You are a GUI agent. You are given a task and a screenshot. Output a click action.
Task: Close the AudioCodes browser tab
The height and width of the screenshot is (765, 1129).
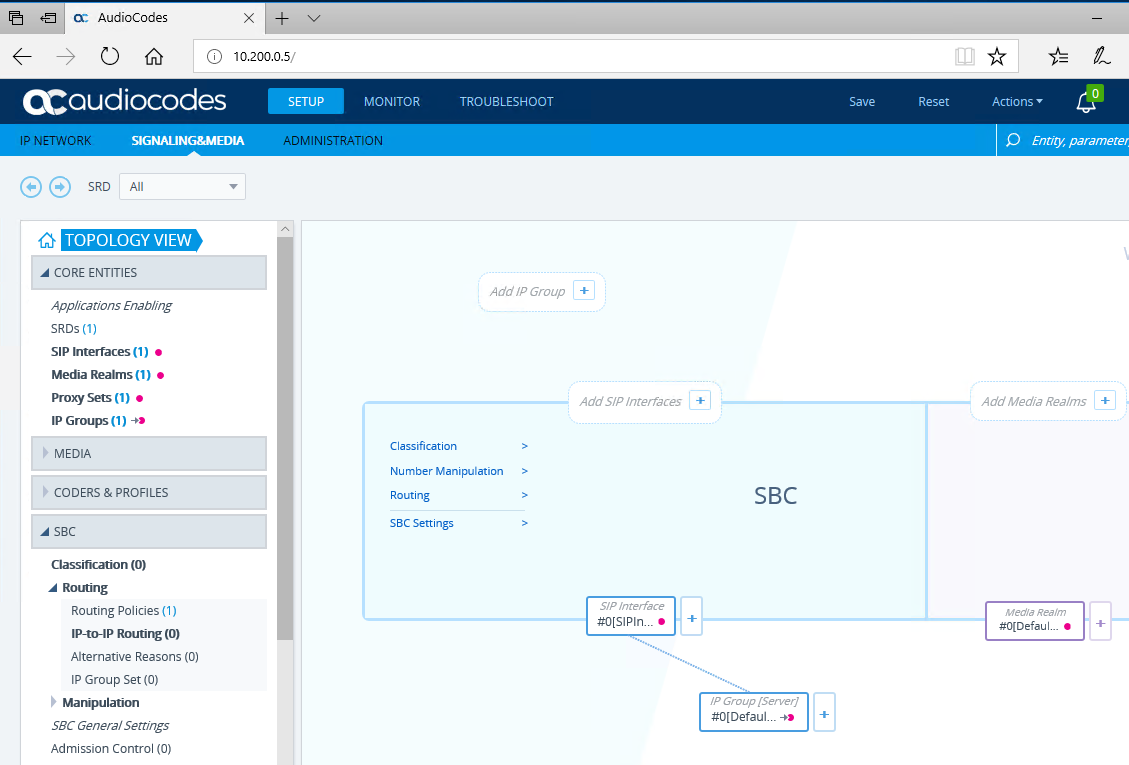(x=248, y=18)
